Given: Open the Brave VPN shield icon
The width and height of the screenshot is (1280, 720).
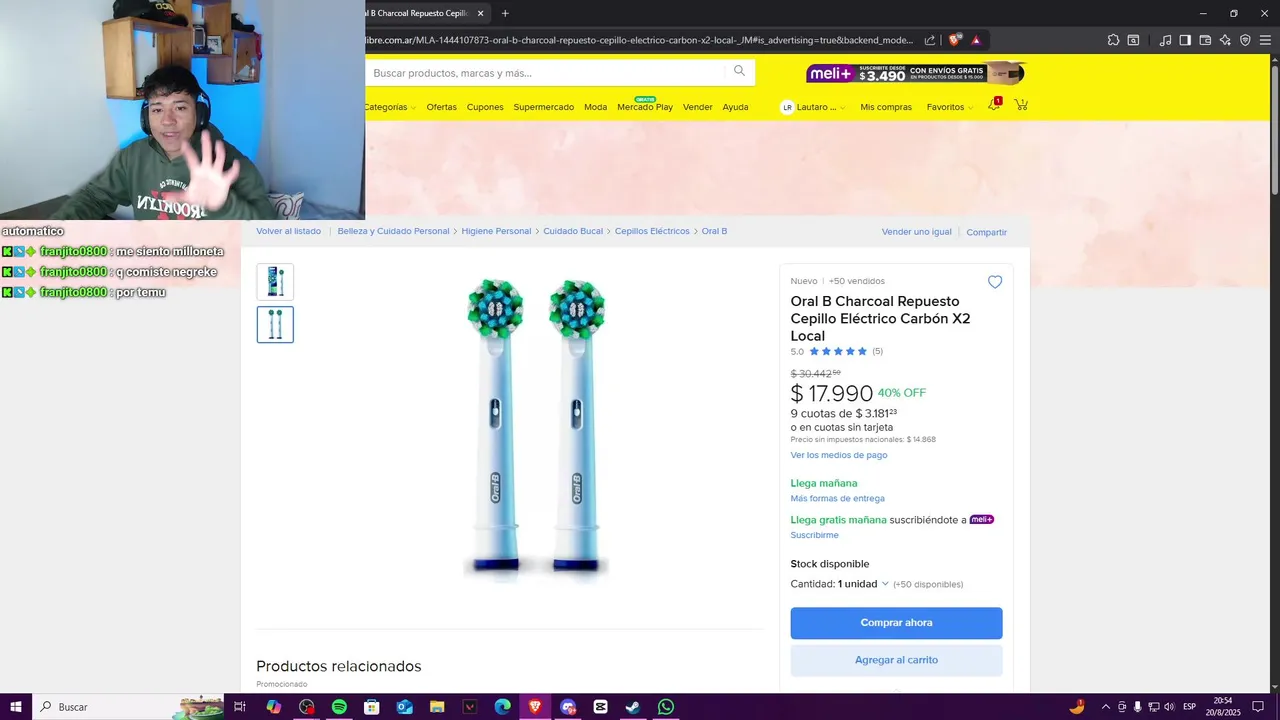Looking at the screenshot, I should pos(1245,40).
